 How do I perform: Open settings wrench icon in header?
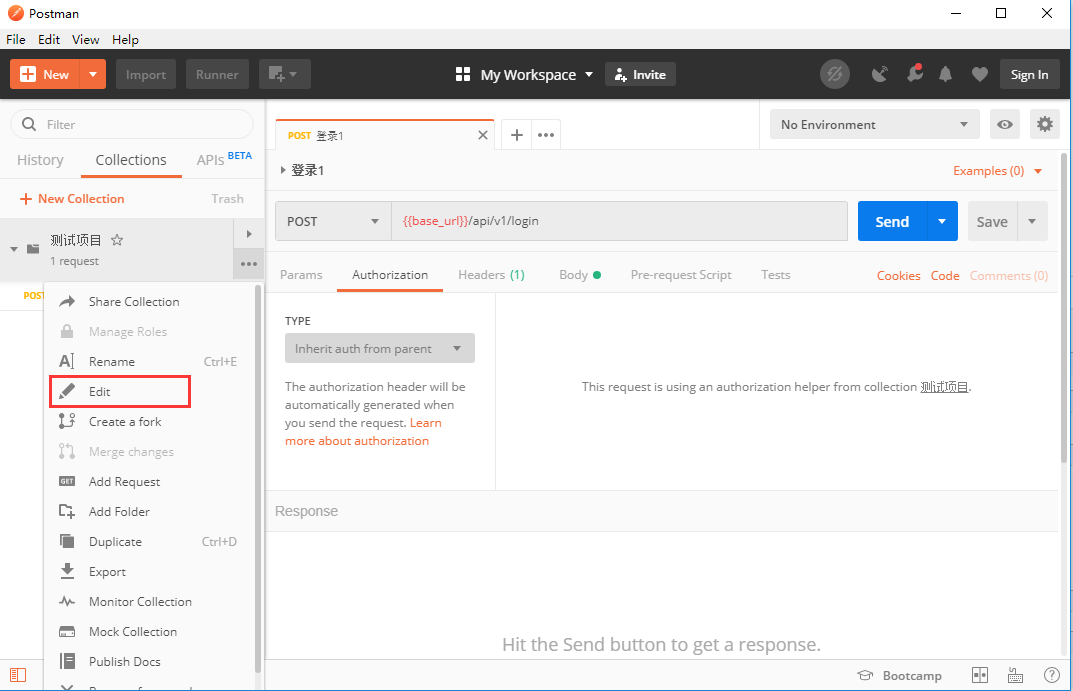[x=914, y=73]
